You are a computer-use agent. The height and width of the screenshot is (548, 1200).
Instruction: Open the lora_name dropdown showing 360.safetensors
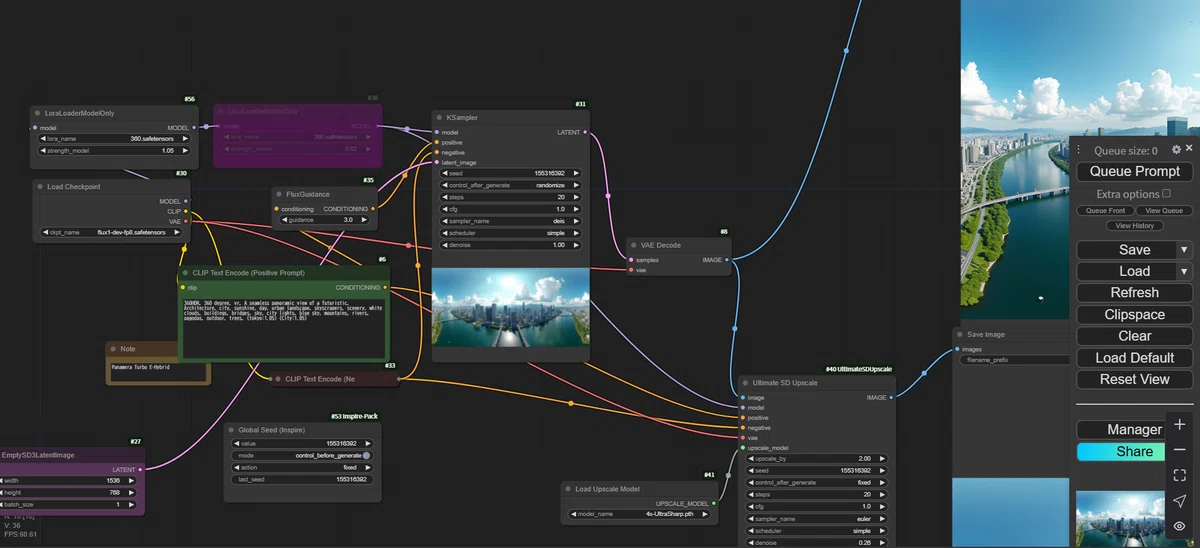coord(114,138)
